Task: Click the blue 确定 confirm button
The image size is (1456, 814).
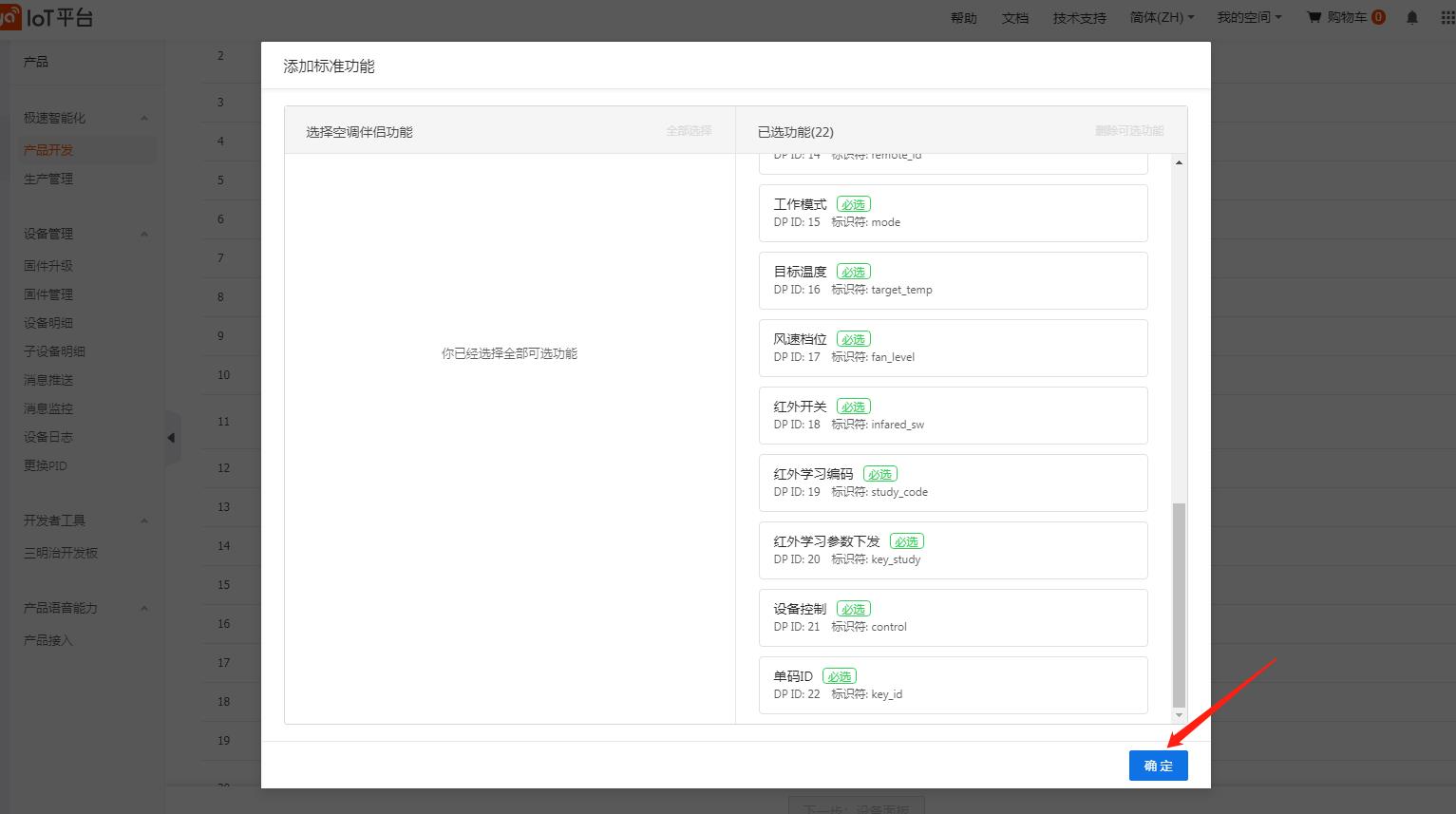Action: pos(1158,766)
